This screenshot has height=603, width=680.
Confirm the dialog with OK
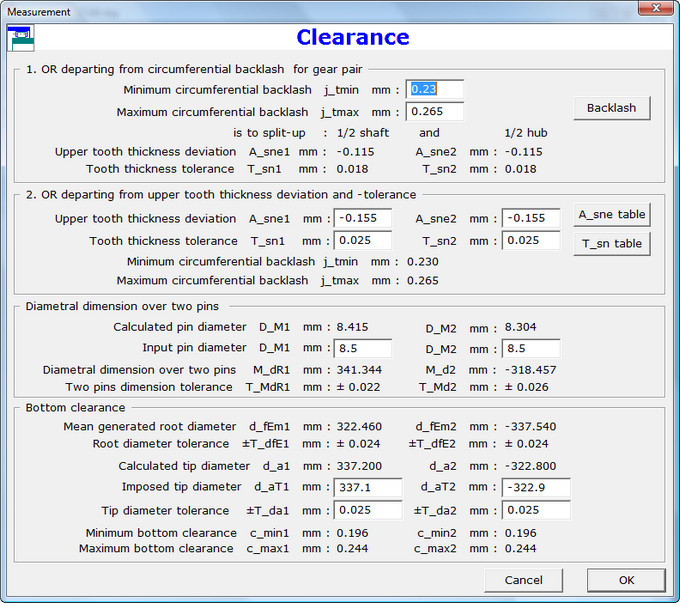pos(626,580)
